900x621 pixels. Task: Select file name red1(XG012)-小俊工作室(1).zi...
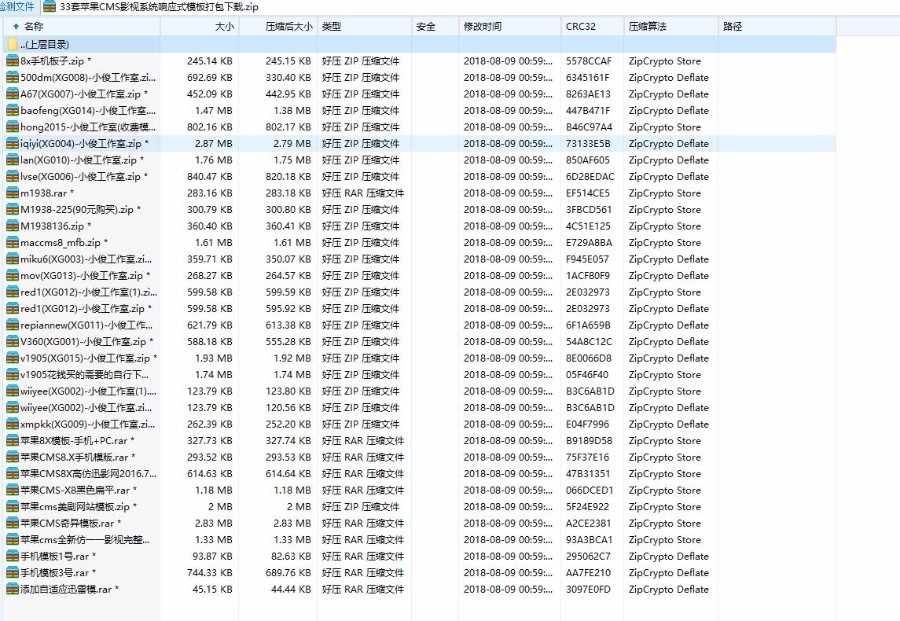click(89, 292)
